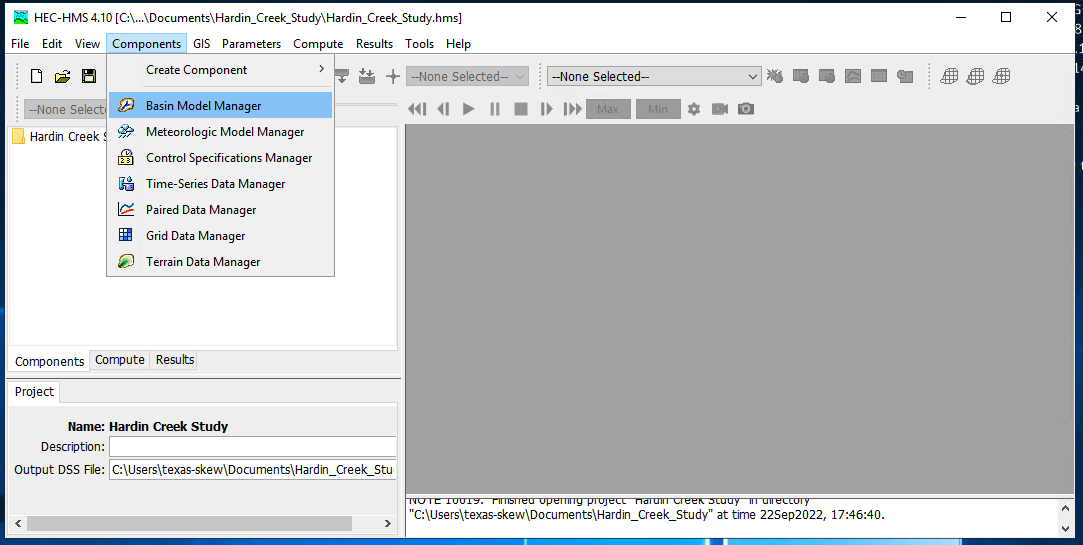
Task: Play the animation
Action: coord(469,109)
